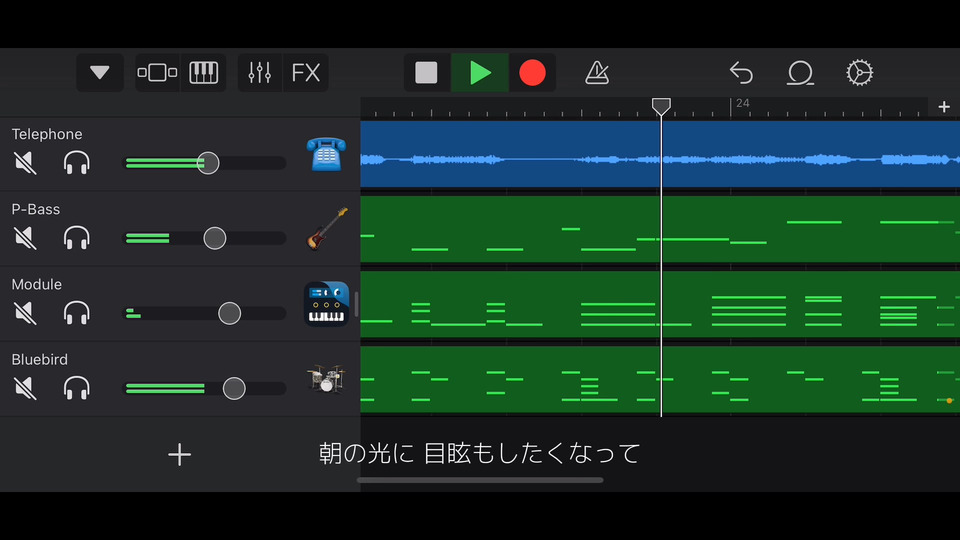Image resolution: width=960 pixels, height=540 pixels.
Task: Switch to Tracks view button
Action: coord(157,73)
